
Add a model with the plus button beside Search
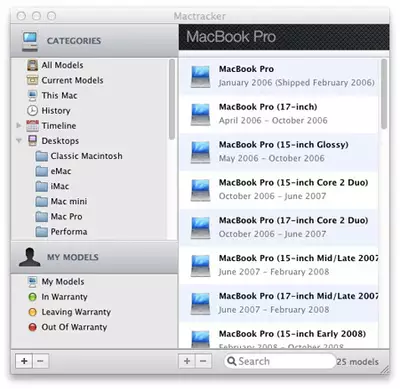pyautogui.click(x=187, y=361)
